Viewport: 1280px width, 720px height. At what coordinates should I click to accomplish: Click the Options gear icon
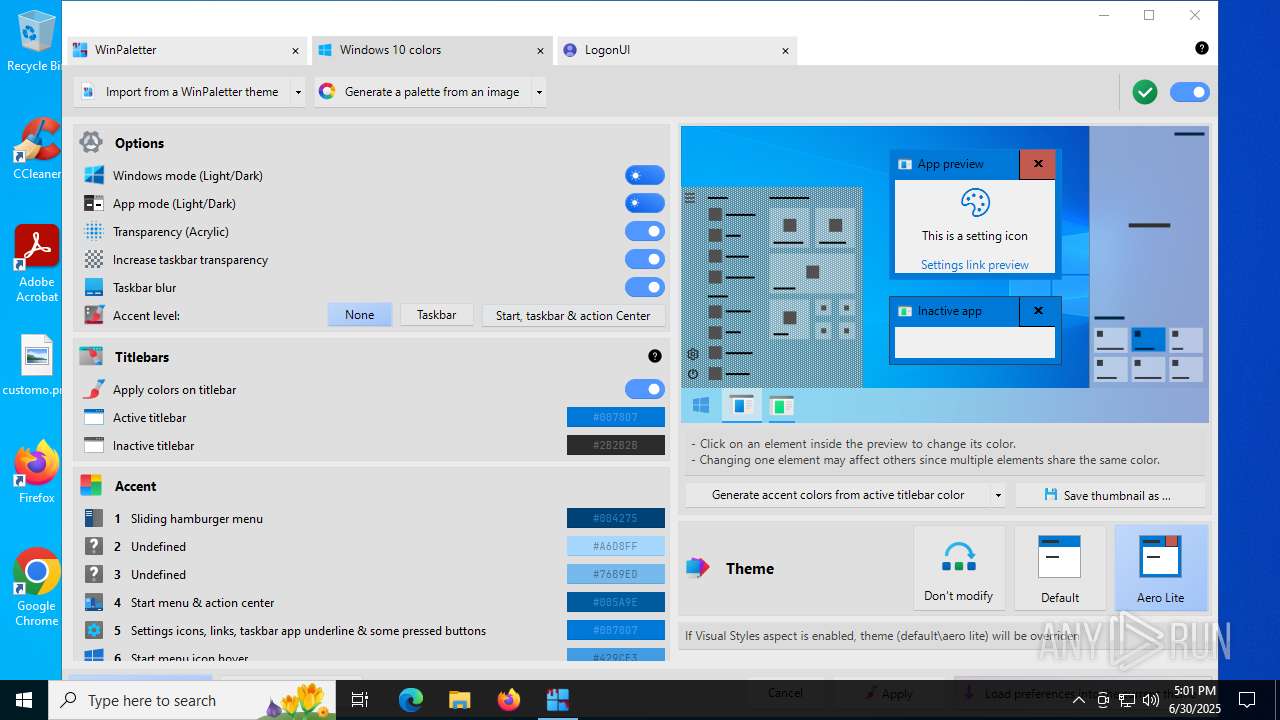point(91,142)
